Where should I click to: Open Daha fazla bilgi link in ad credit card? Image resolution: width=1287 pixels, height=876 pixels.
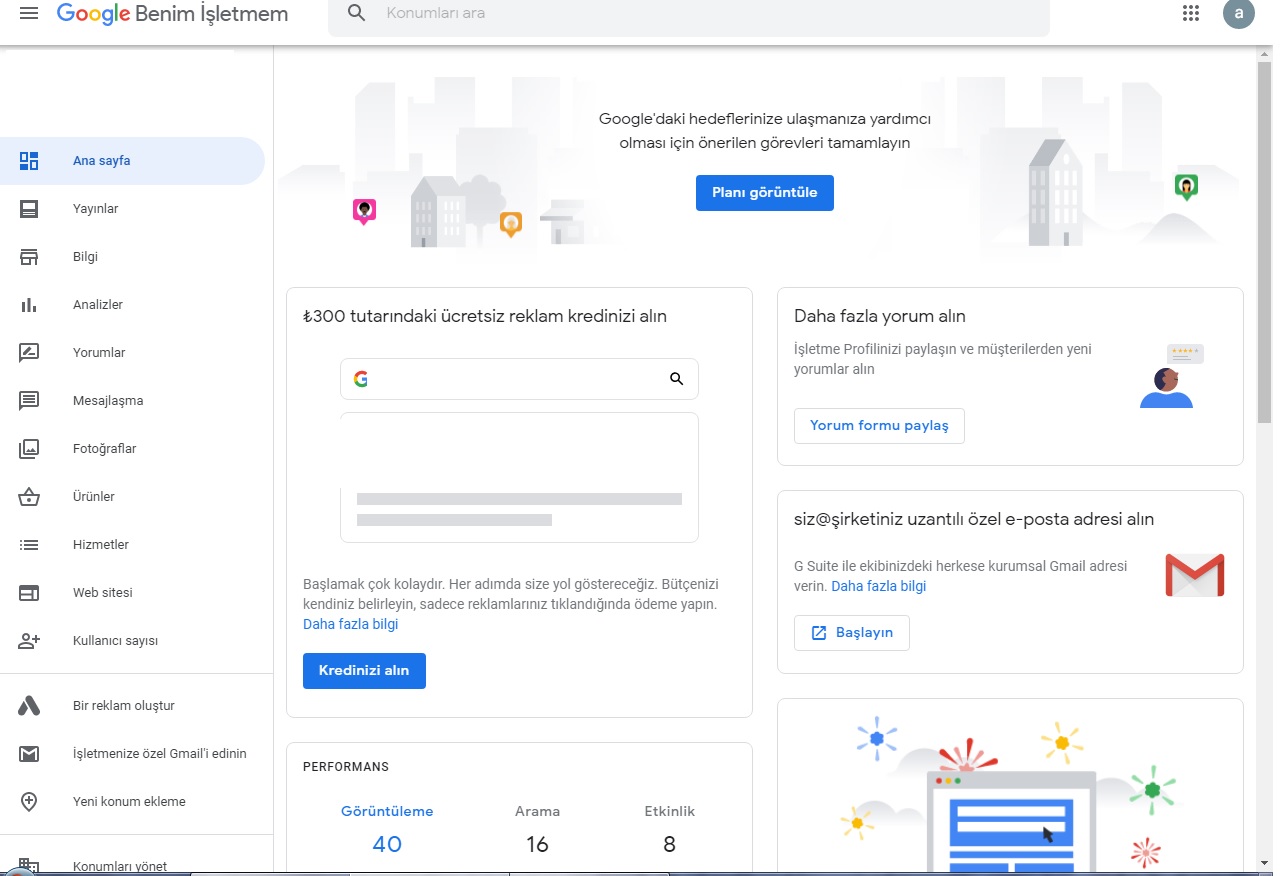(351, 624)
